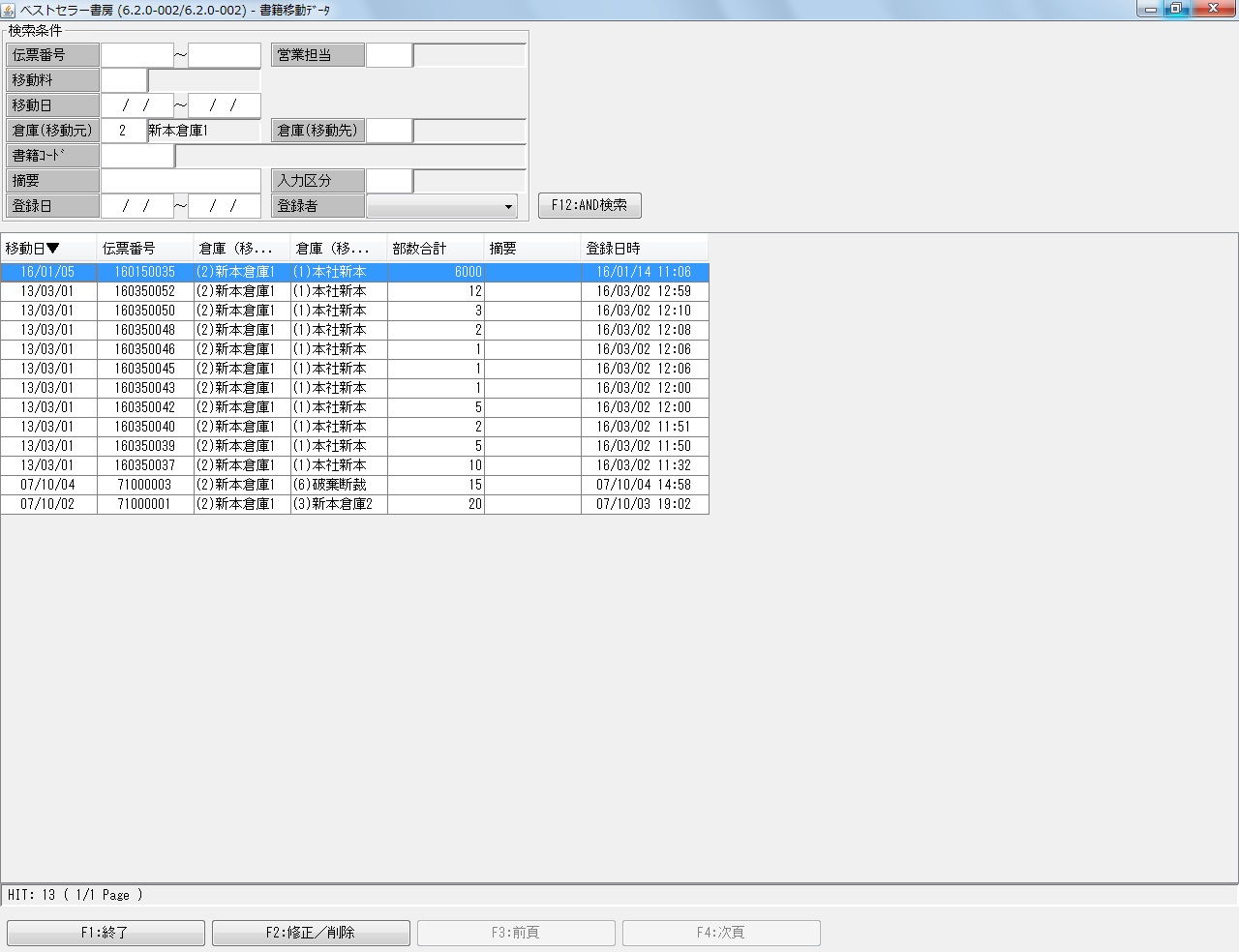
Task: Click the Java application icon in title bar
Action: click(9, 10)
